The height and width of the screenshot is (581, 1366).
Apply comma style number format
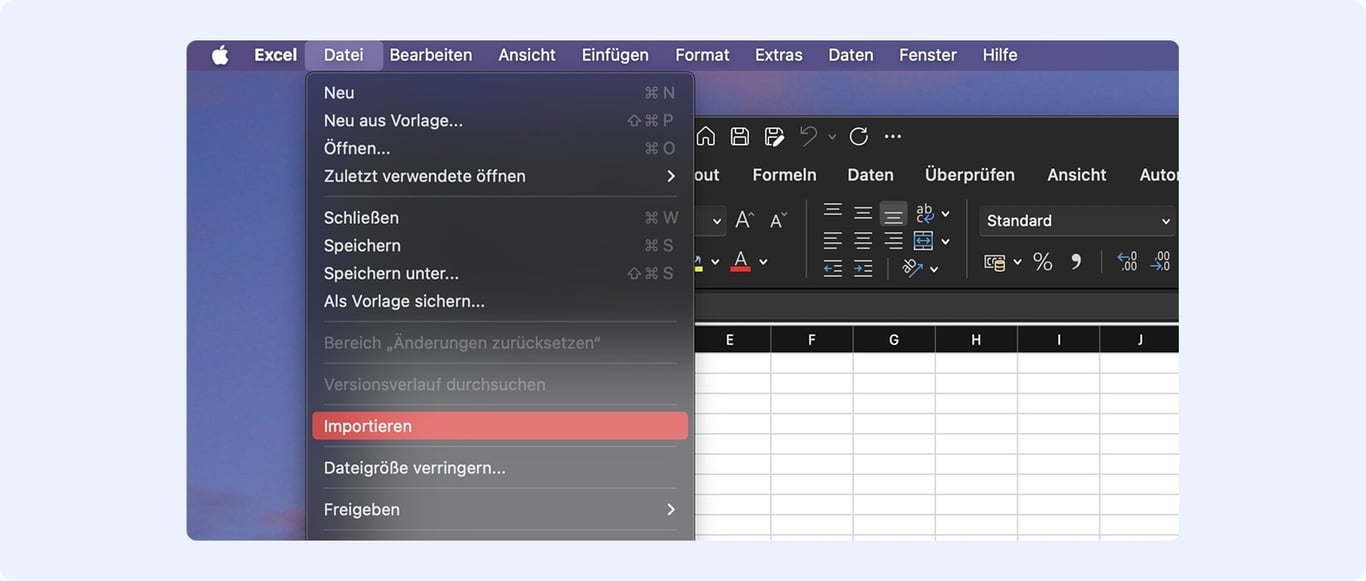pos(1077,261)
